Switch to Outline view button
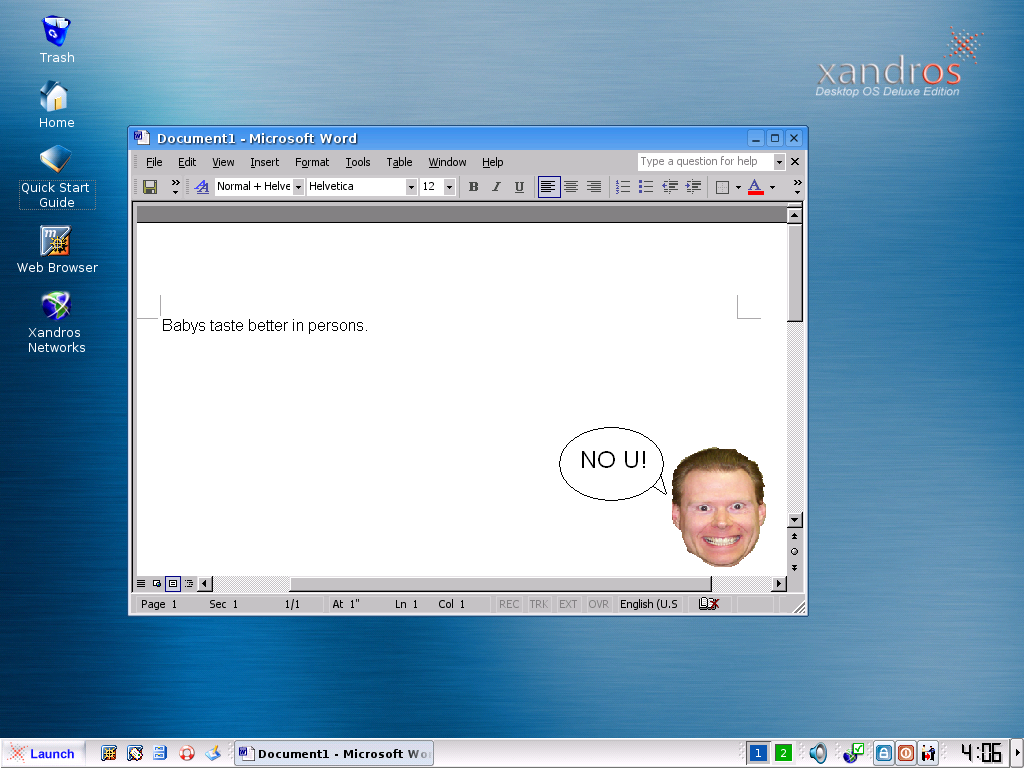The height and width of the screenshot is (768, 1024). 189,583
